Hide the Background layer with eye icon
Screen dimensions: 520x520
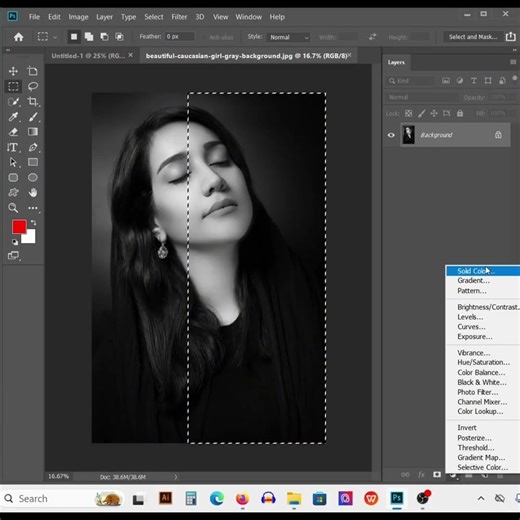tap(391, 135)
